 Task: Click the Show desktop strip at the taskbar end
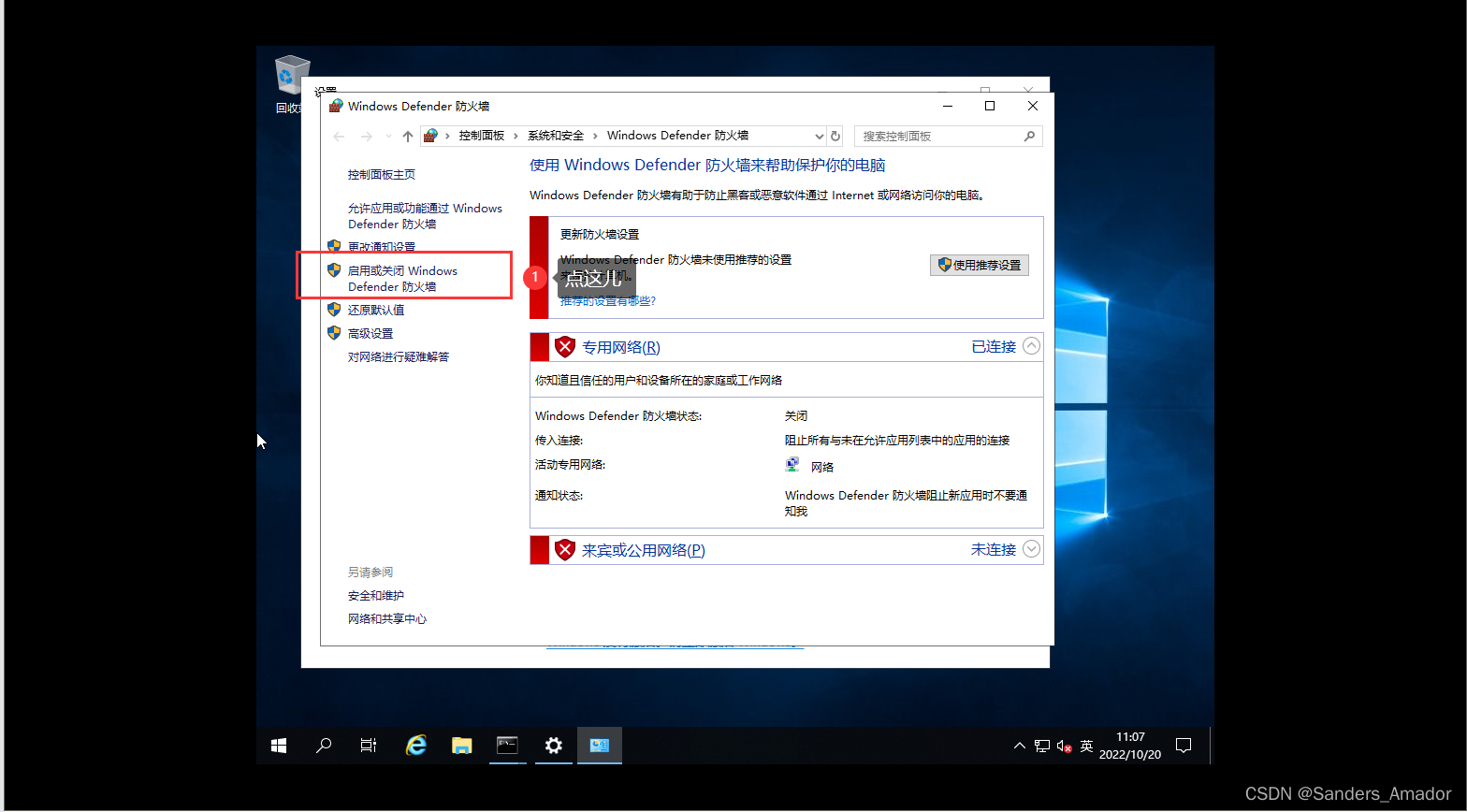click(1212, 746)
